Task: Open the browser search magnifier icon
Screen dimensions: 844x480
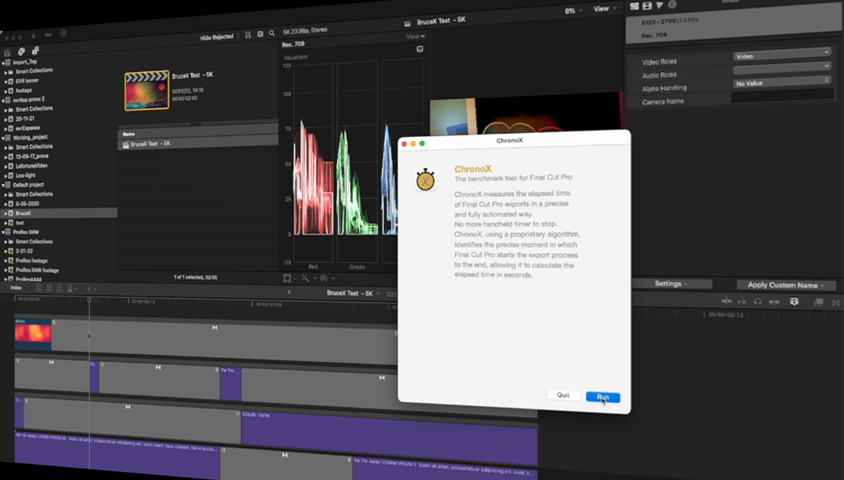Action: (272, 33)
